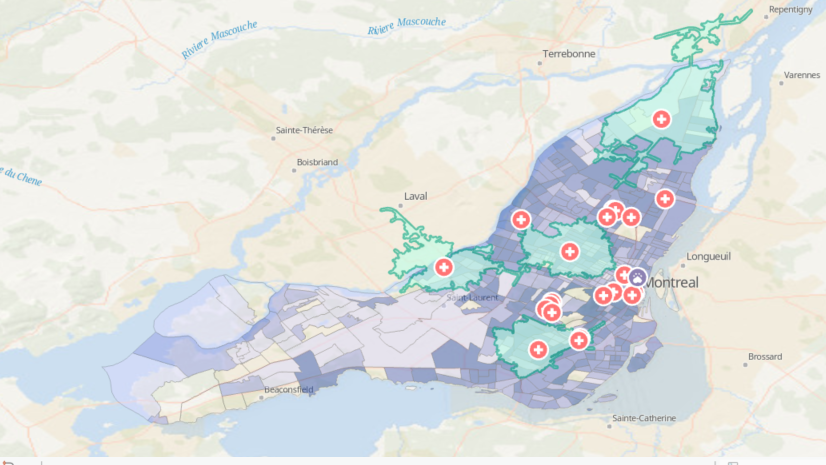Screen dimensions: 826x465
Task: Click westernmost hospital marker in southern green zone
Action: coord(538,349)
